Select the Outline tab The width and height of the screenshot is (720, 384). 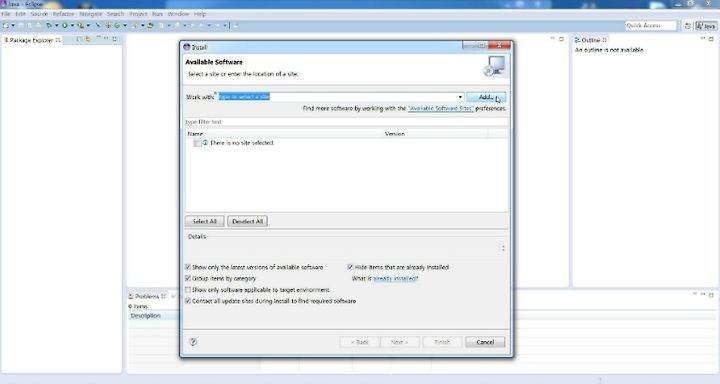click(x=591, y=40)
